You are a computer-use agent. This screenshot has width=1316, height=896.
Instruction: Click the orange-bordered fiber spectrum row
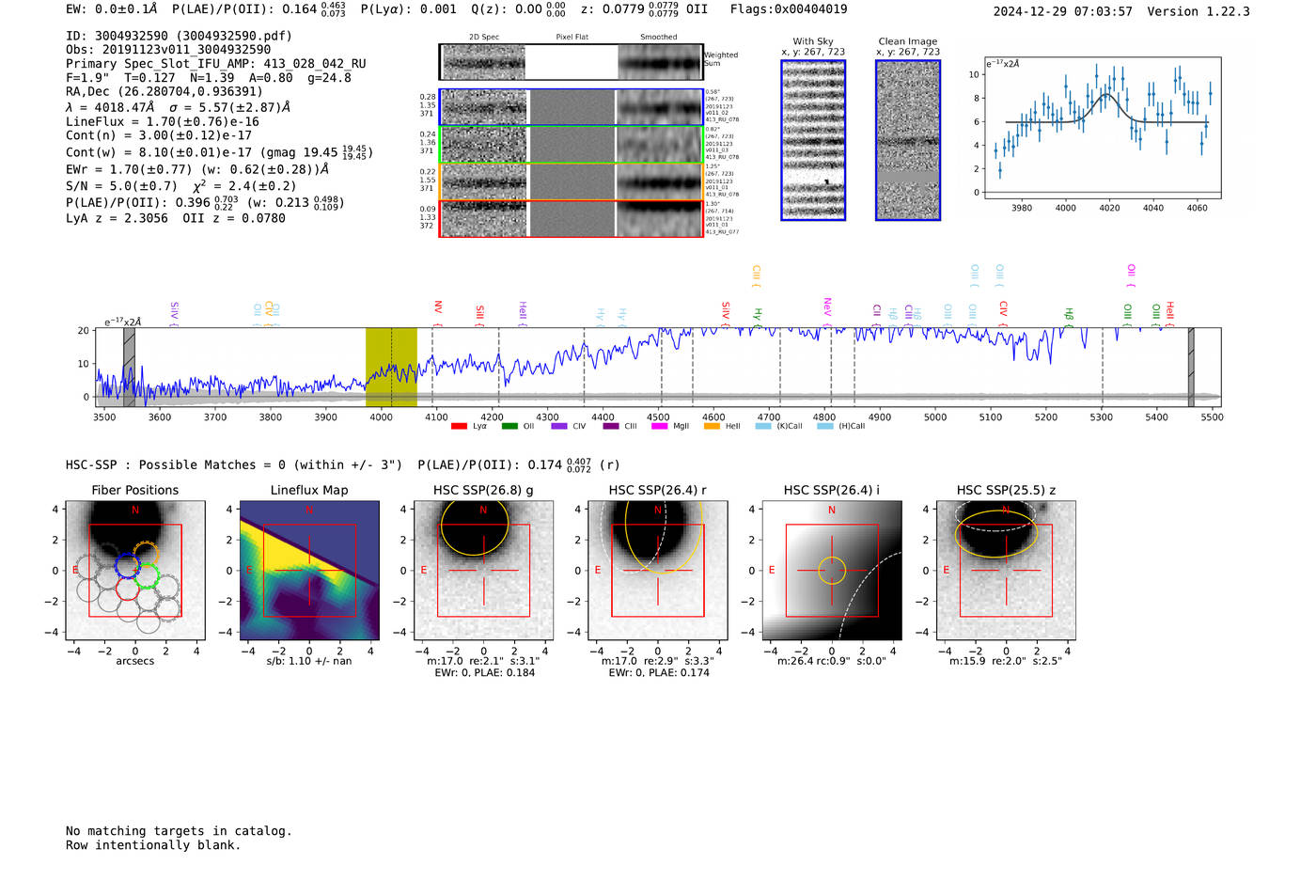[x=571, y=181]
